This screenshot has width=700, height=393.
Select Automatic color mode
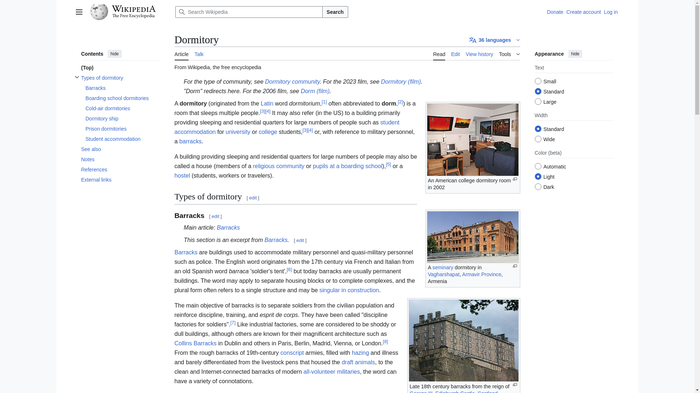pyautogui.click(x=538, y=167)
